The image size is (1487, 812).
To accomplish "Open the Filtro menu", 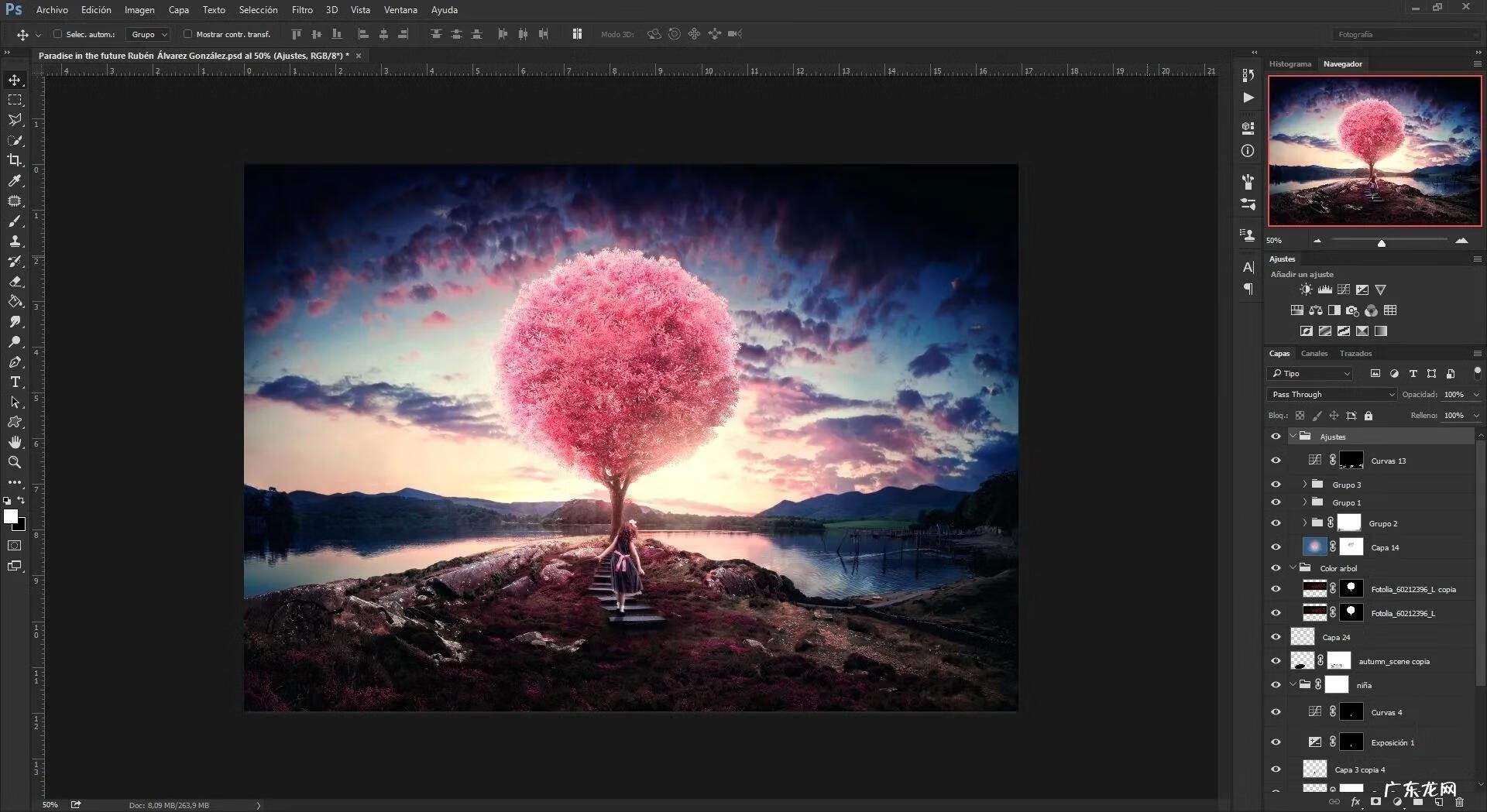I will [x=302, y=10].
